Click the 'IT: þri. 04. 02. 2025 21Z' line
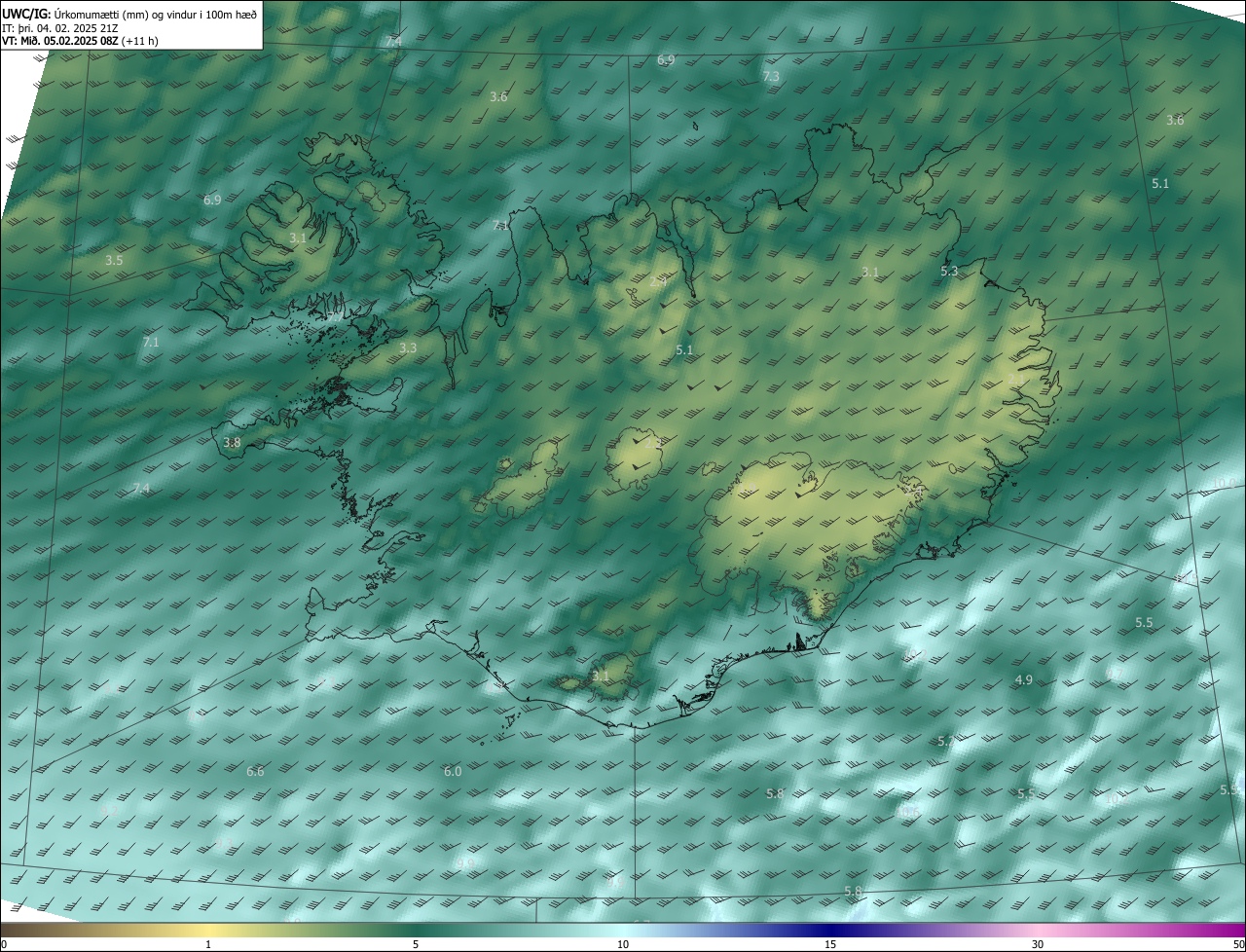Viewport: 1246px width, 952px height. (x=62, y=28)
